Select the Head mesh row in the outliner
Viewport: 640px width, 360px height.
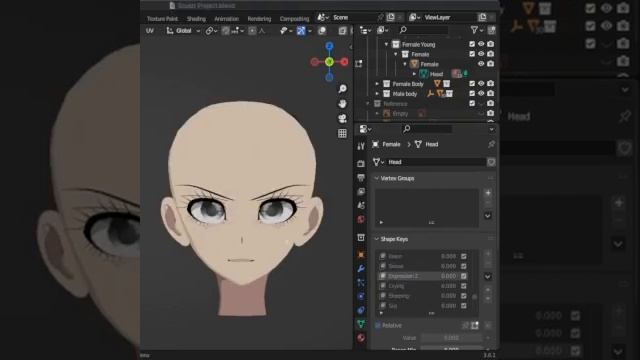click(x=436, y=74)
